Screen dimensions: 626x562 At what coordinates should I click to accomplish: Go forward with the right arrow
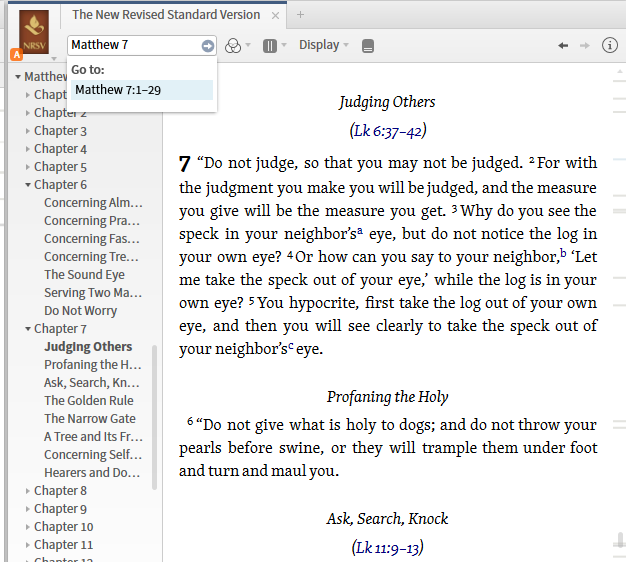584,46
